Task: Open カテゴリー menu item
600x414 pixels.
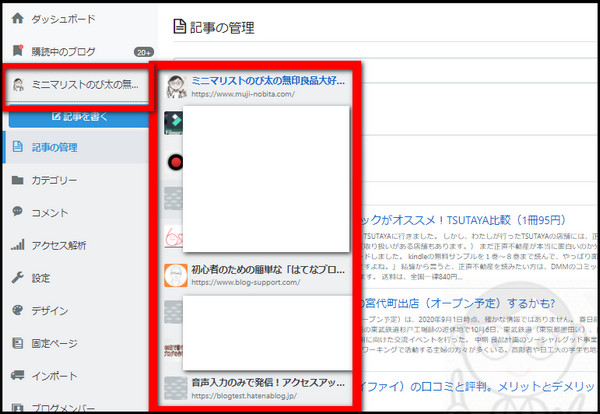Action: pos(54,180)
